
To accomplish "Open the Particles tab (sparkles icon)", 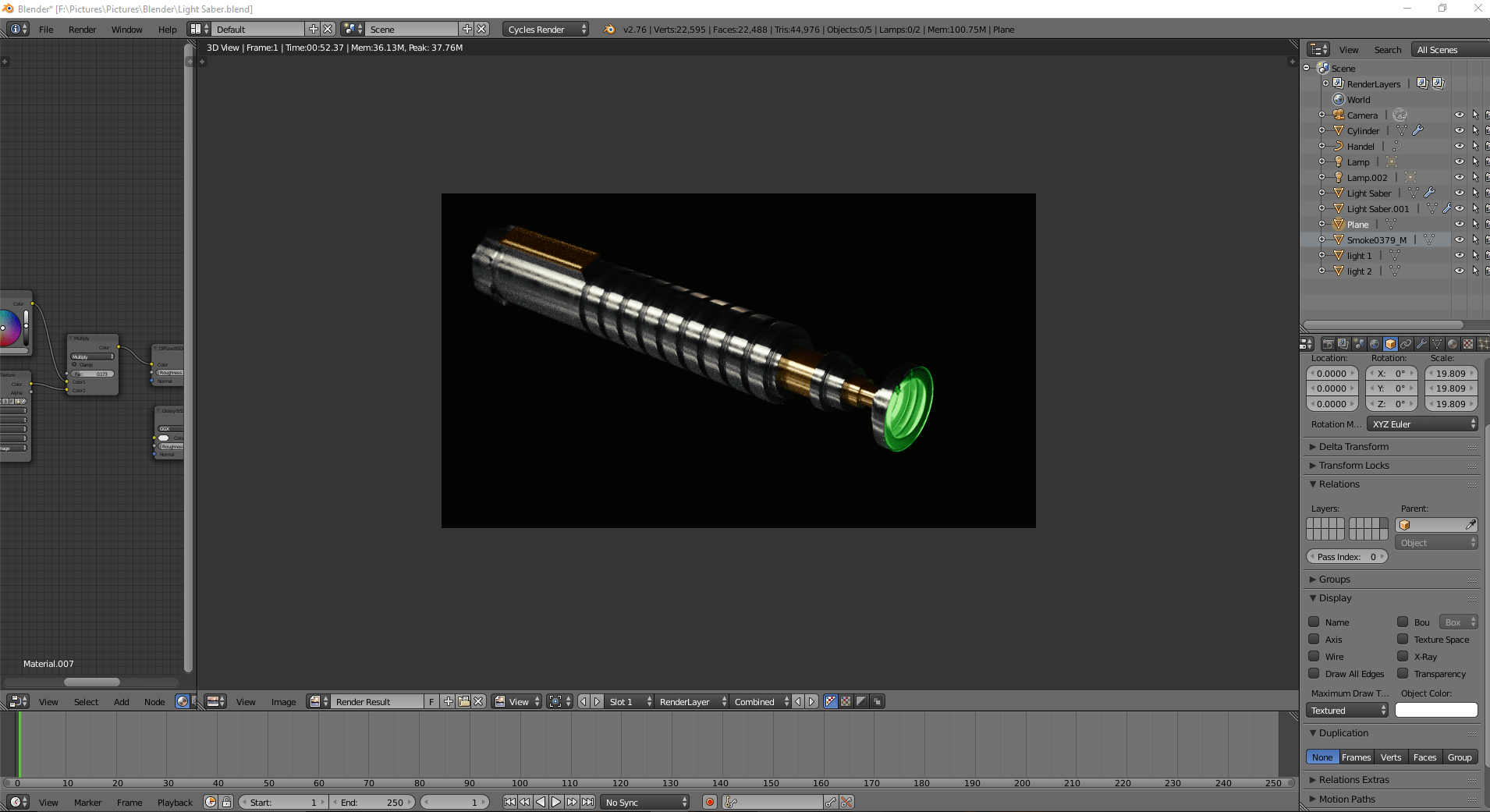I will pyautogui.click(x=1483, y=344).
